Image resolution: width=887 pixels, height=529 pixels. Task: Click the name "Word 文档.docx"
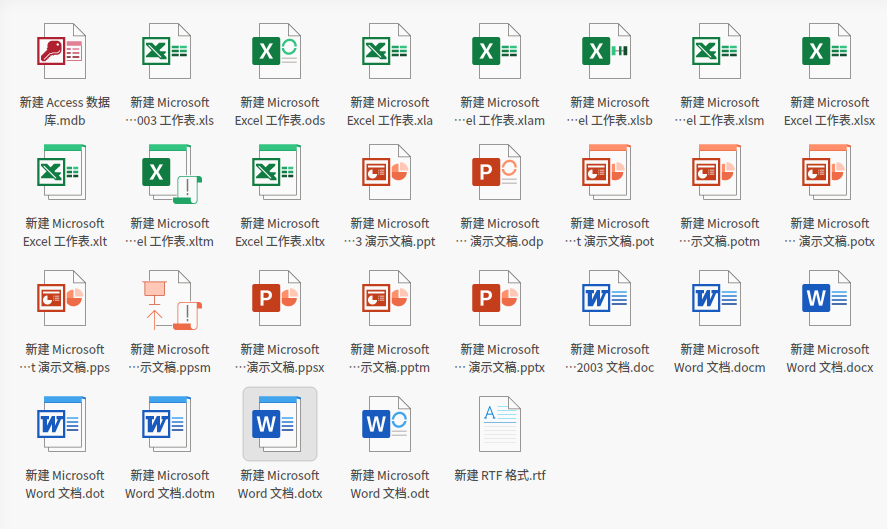(x=829, y=368)
